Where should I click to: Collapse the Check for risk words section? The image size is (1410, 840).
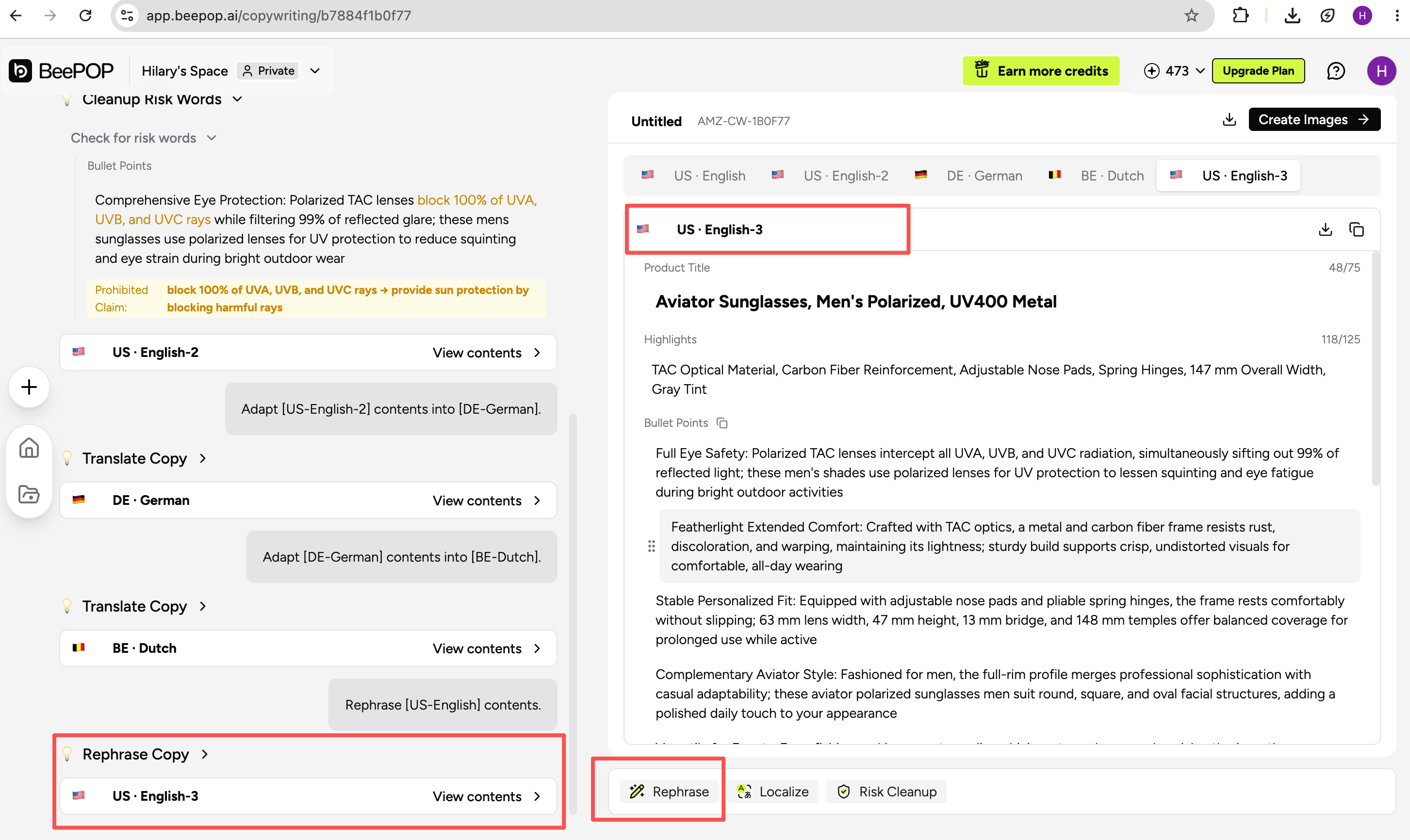pyautogui.click(x=212, y=138)
